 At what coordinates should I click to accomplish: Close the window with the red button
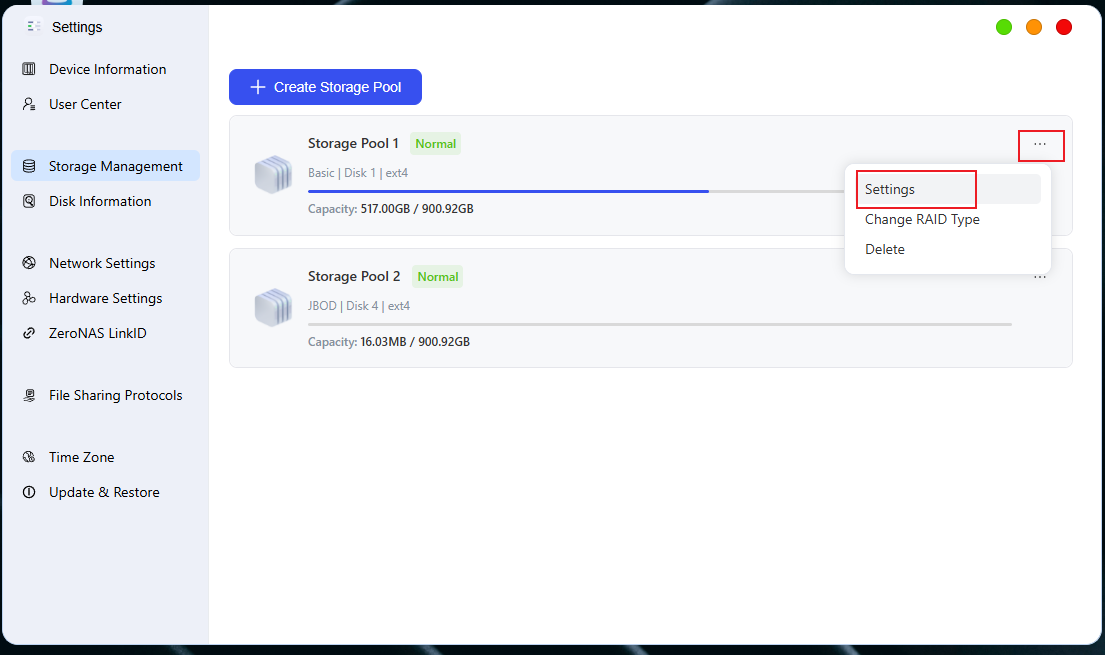click(x=1064, y=27)
